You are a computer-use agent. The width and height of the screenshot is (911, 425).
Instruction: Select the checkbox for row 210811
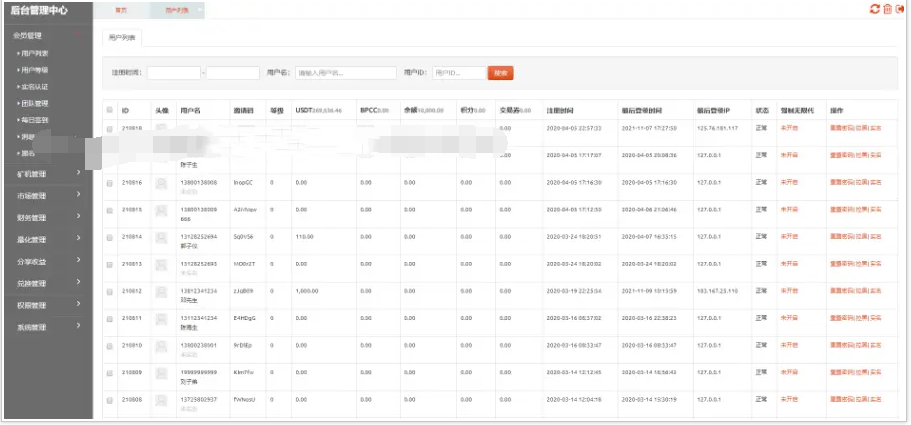110,318
